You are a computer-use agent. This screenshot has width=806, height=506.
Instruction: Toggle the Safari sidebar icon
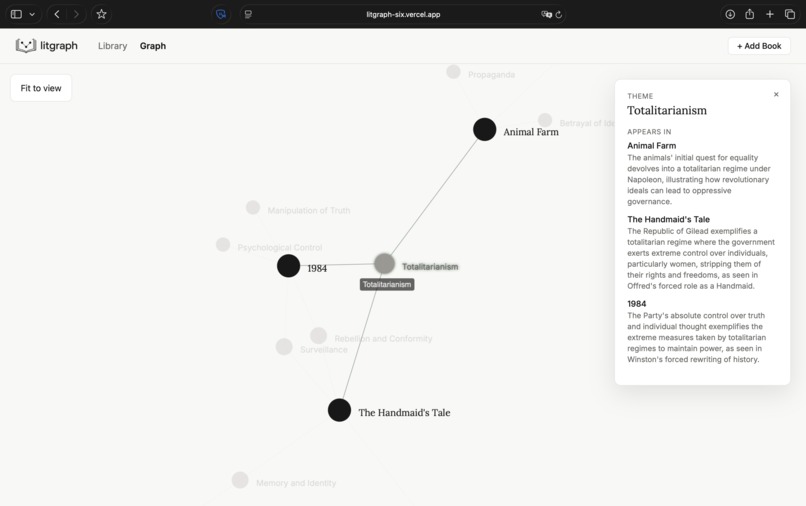16,14
